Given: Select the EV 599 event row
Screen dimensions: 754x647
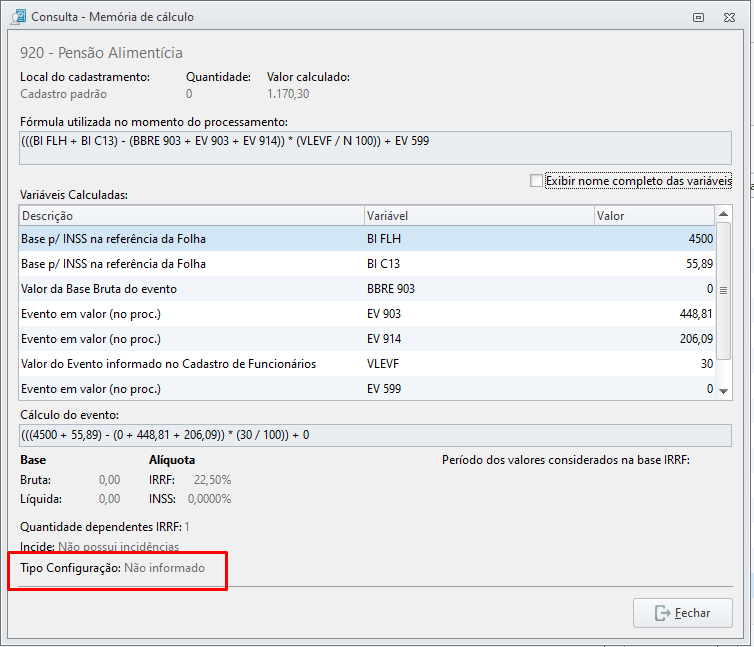Looking at the screenshot, I should (x=367, y=389).
